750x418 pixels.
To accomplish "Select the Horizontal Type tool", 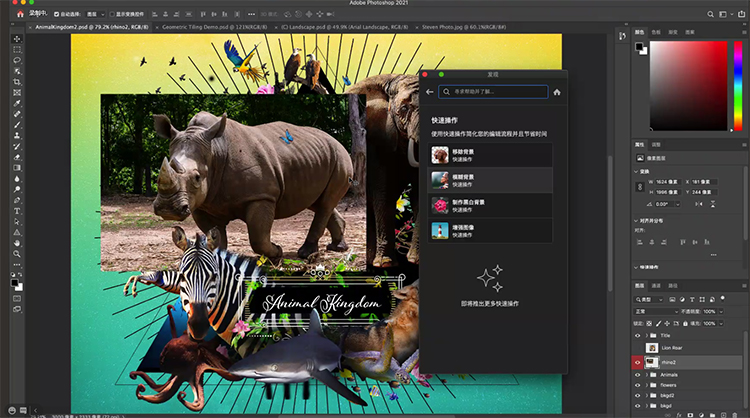I will click(17, 211).
